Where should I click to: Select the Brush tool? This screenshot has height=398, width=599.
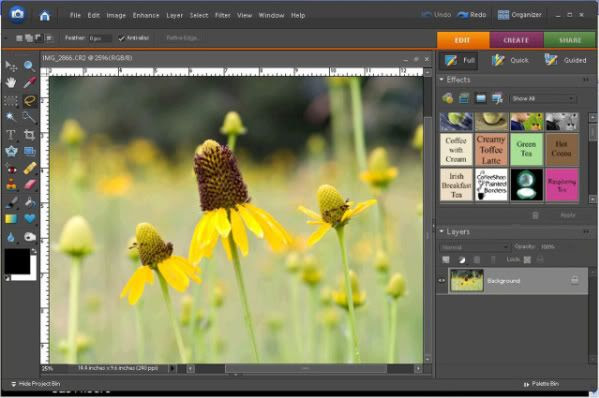click(x=11, y=202)
